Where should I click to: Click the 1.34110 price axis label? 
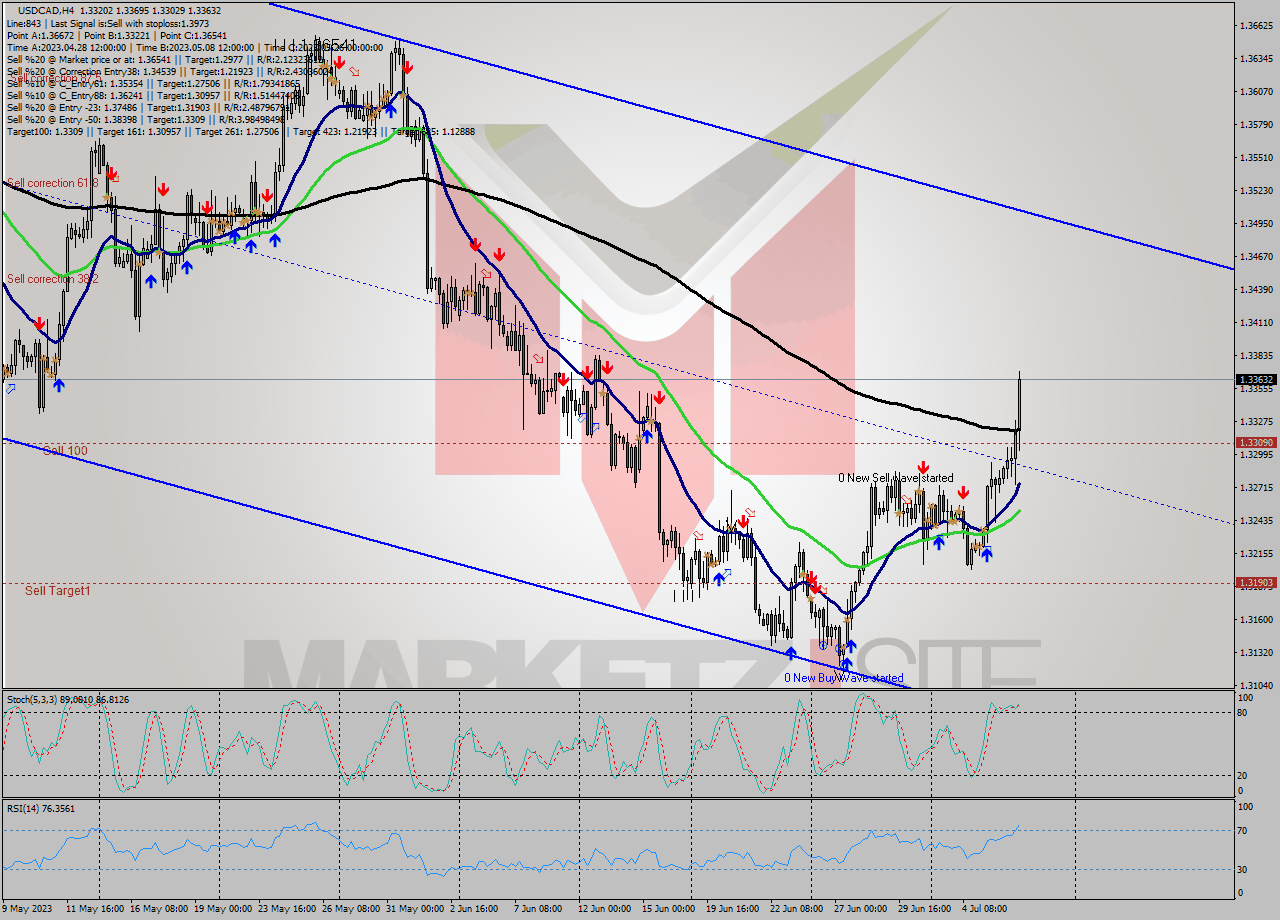(1255, 322)
